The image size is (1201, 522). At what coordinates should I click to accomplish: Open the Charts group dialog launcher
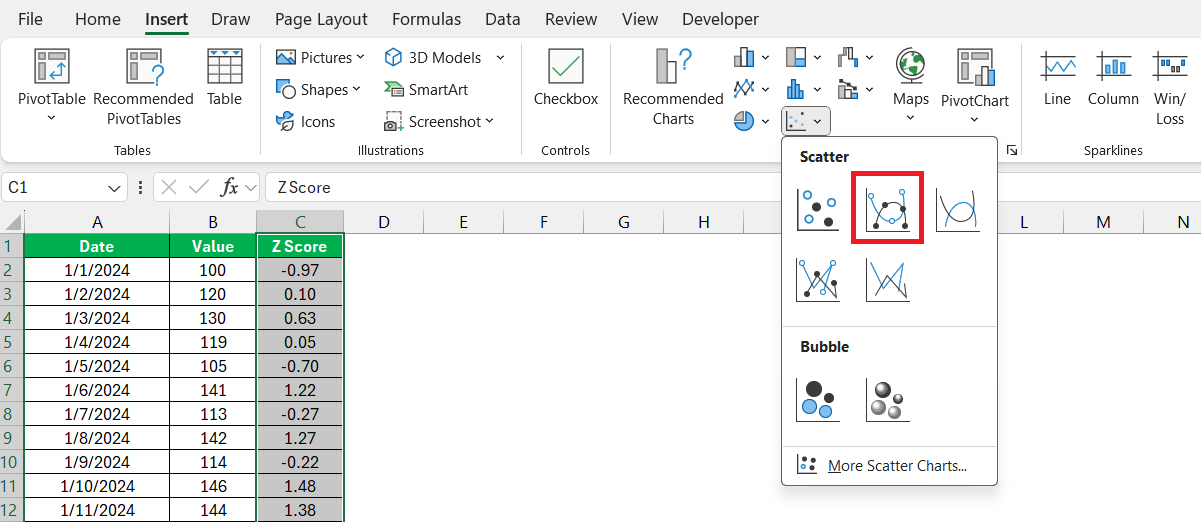coord(1012,150)
